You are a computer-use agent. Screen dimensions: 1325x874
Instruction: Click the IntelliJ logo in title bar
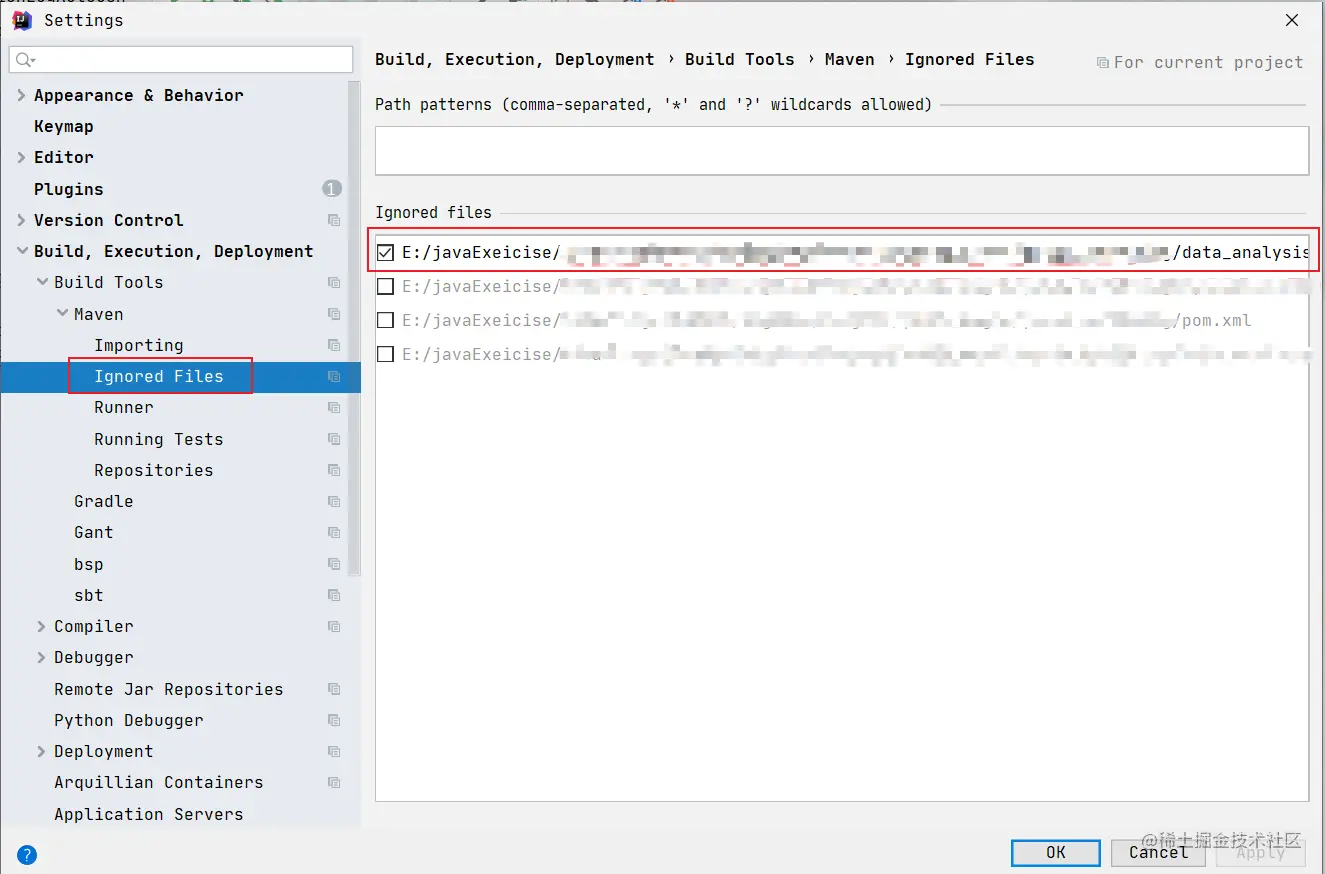(x=22, y=20)
